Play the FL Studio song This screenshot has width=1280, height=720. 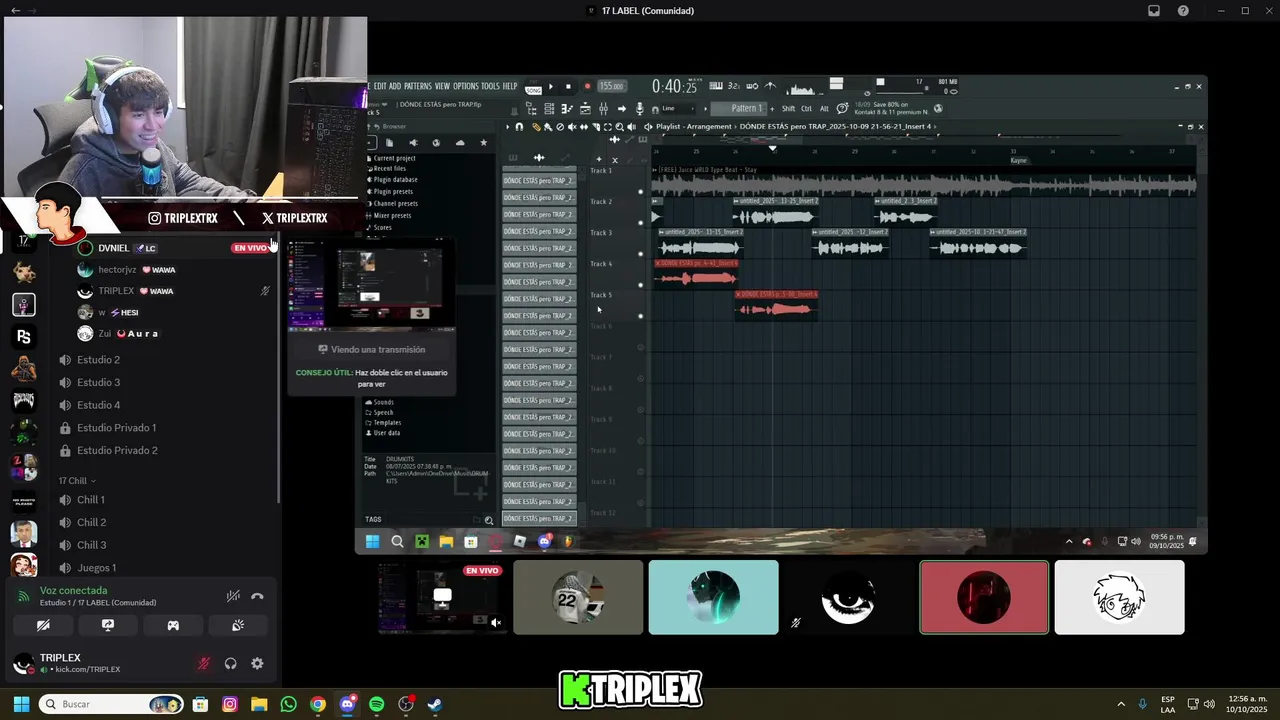[x=550, y=87]
